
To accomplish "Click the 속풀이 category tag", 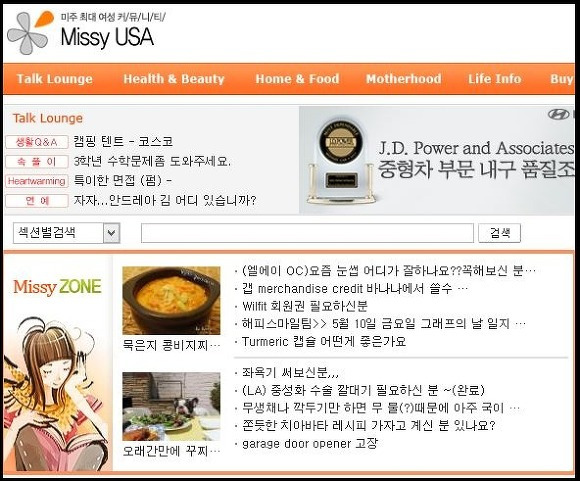I will tap(37, 162).
